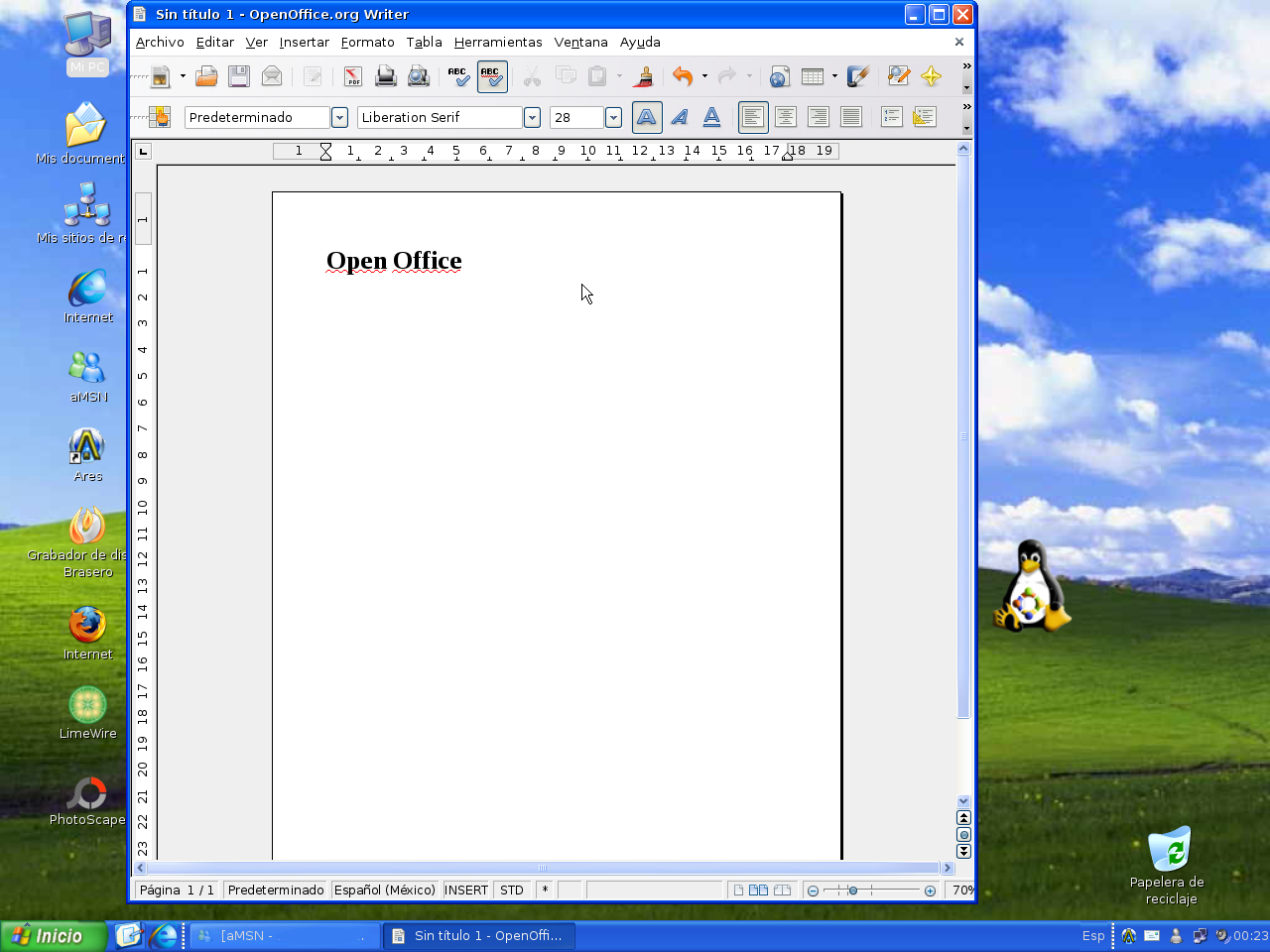
Task: Select the Format Paintbrush icon
Action: tap(643, 76)
